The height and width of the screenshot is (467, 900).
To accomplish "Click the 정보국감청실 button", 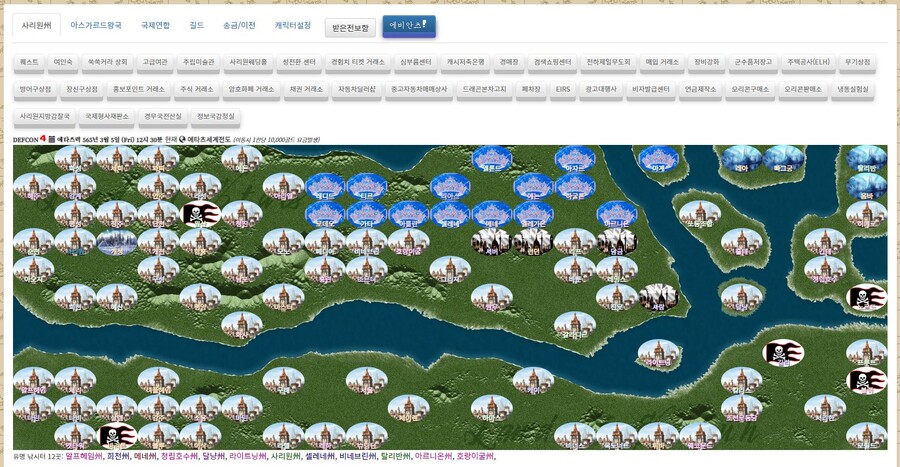I will [216, 116].
